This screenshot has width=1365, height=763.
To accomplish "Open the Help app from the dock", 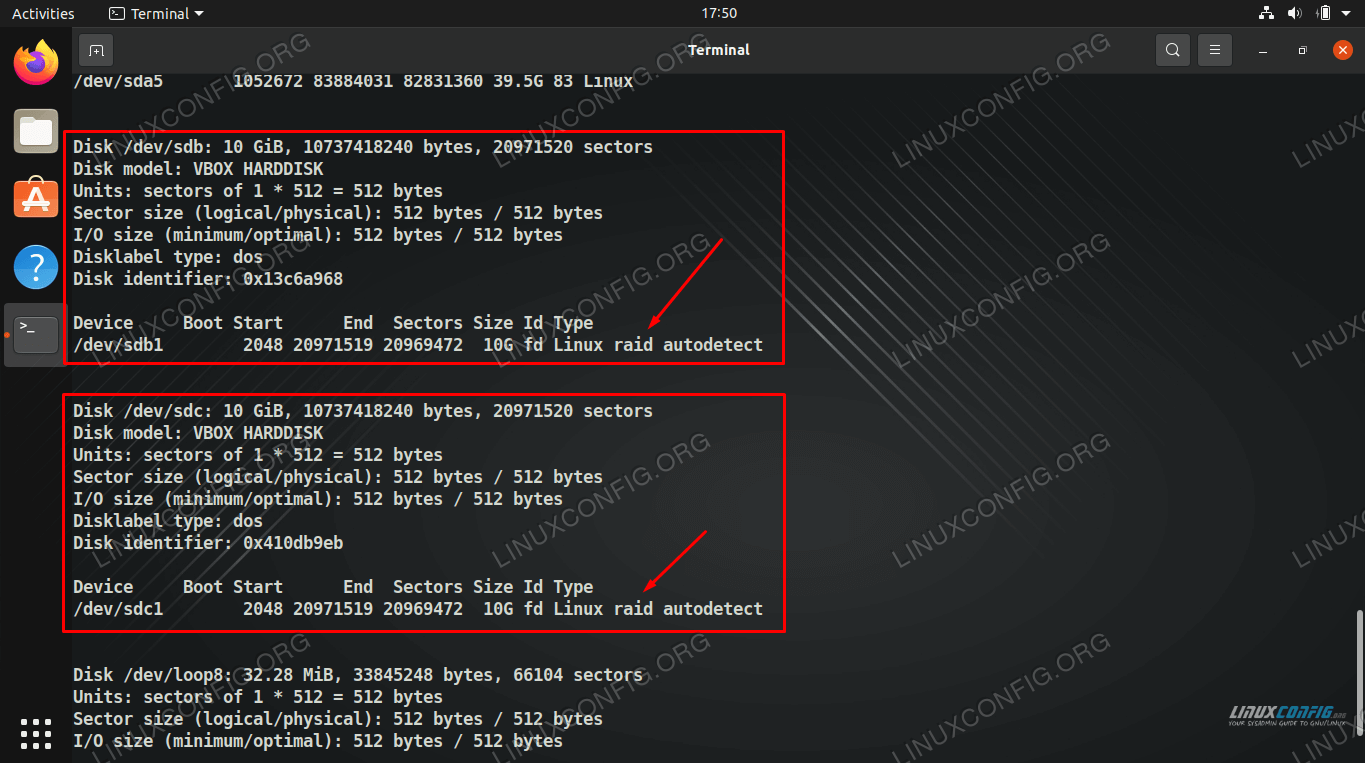I will (35, 267).
